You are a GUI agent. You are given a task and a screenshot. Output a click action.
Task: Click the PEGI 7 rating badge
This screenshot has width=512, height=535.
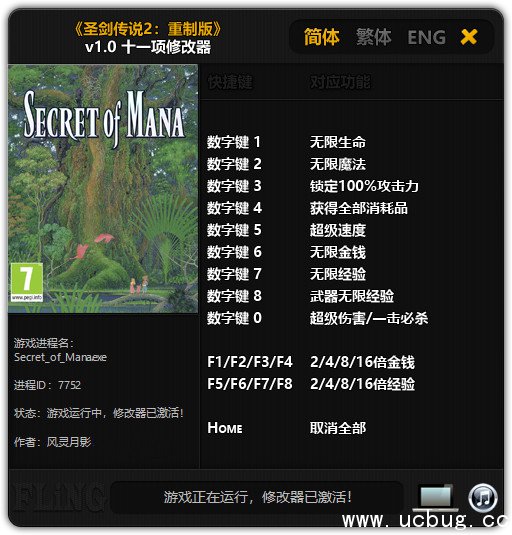(27, 282)
